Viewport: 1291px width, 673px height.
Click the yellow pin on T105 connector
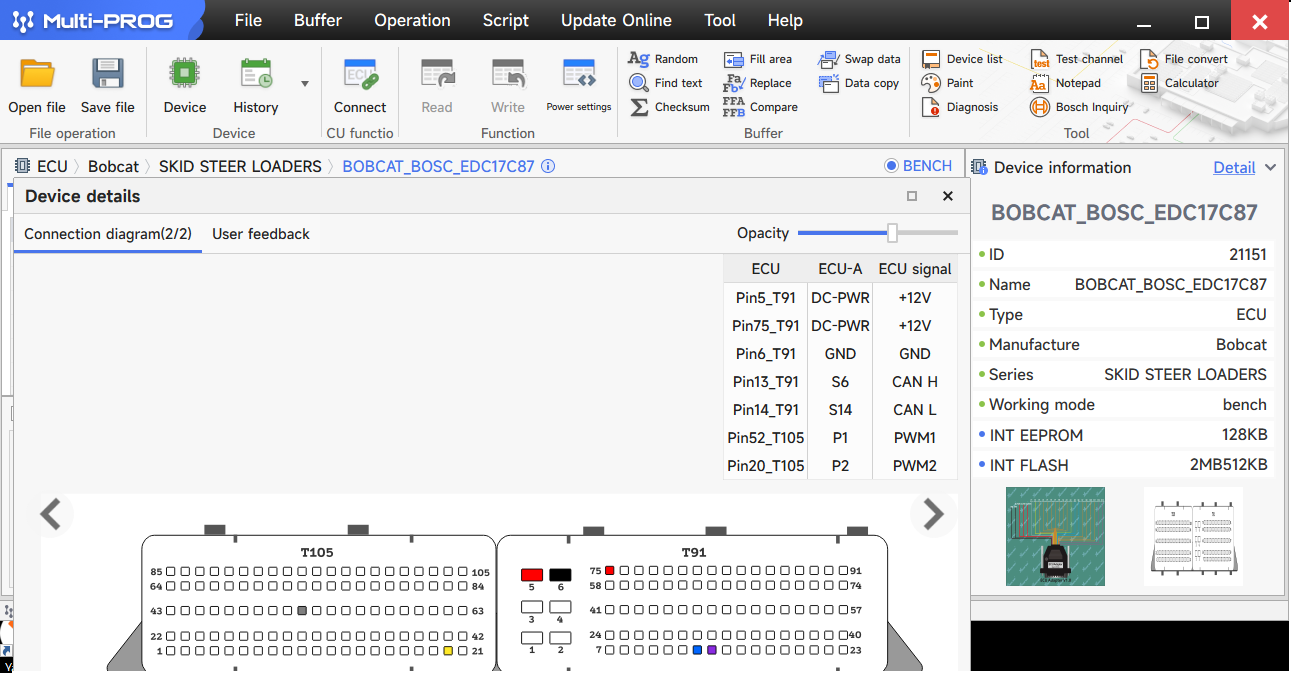448,651
